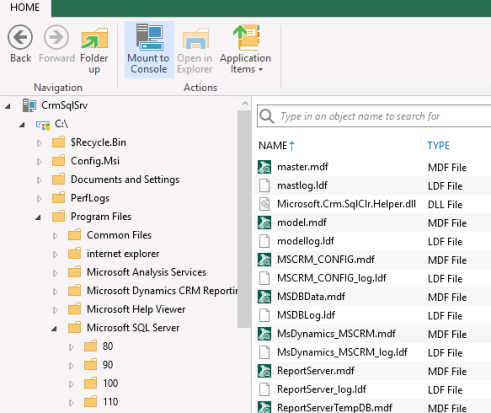The height and width of the screenshot is (413, 491).
Task: Click the Folder up icon
Action: coord(94,38)
